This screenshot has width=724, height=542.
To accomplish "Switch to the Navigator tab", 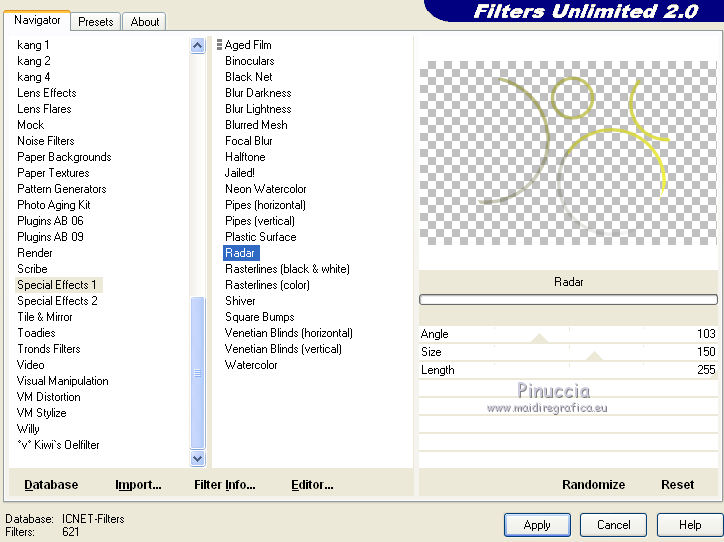I will tap(37, 20).
